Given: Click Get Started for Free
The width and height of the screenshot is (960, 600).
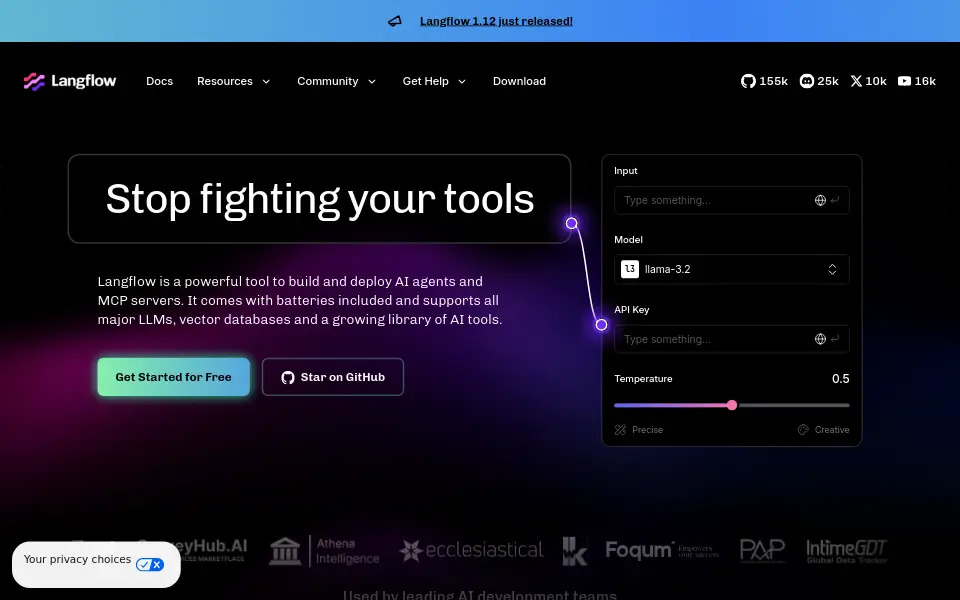Looking at the screenshot, I should [174, 377].
